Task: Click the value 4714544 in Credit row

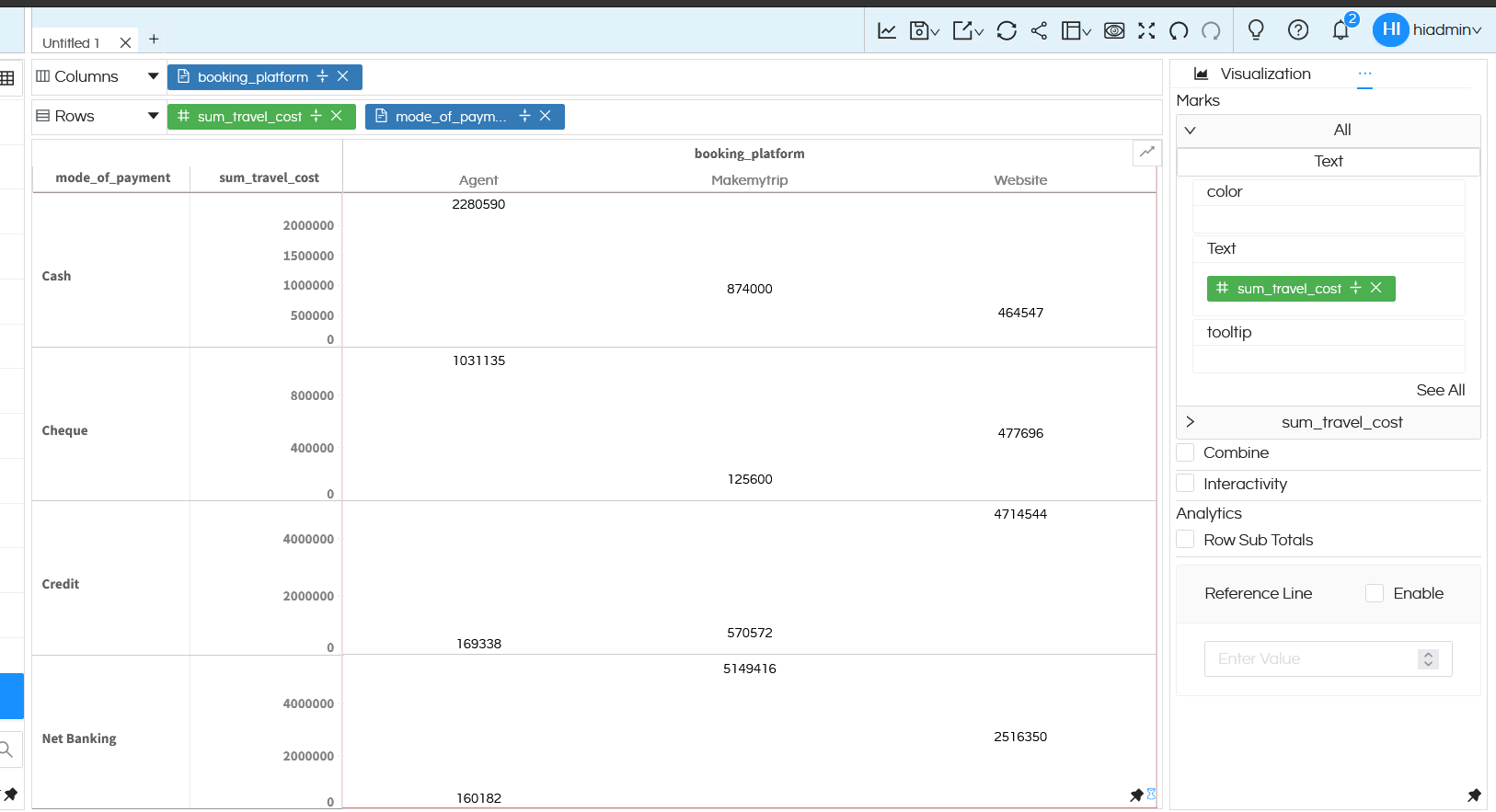Action: pos(1020,514)
